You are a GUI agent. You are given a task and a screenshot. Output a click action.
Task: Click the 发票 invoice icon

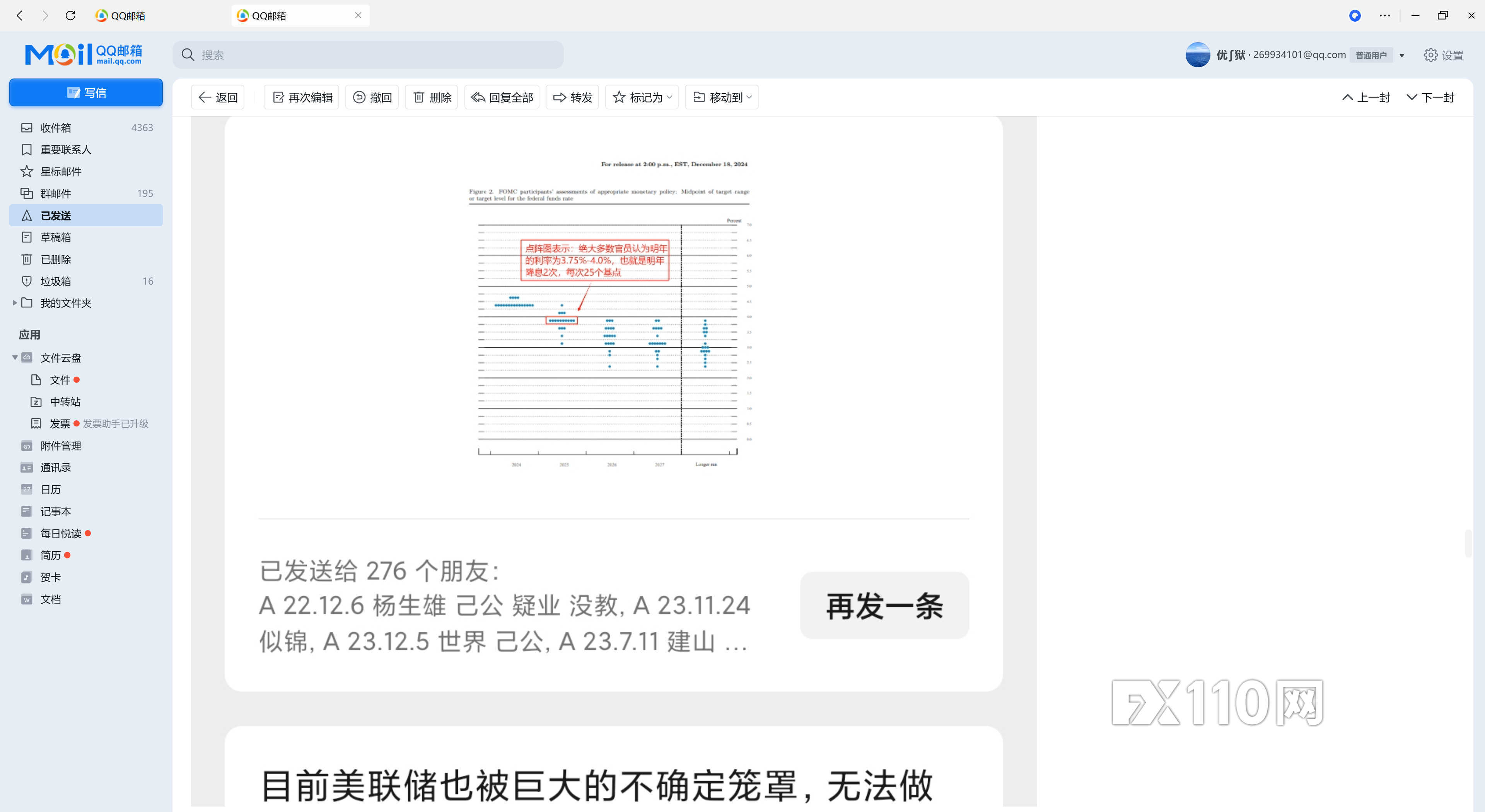[x=36, y=423]
